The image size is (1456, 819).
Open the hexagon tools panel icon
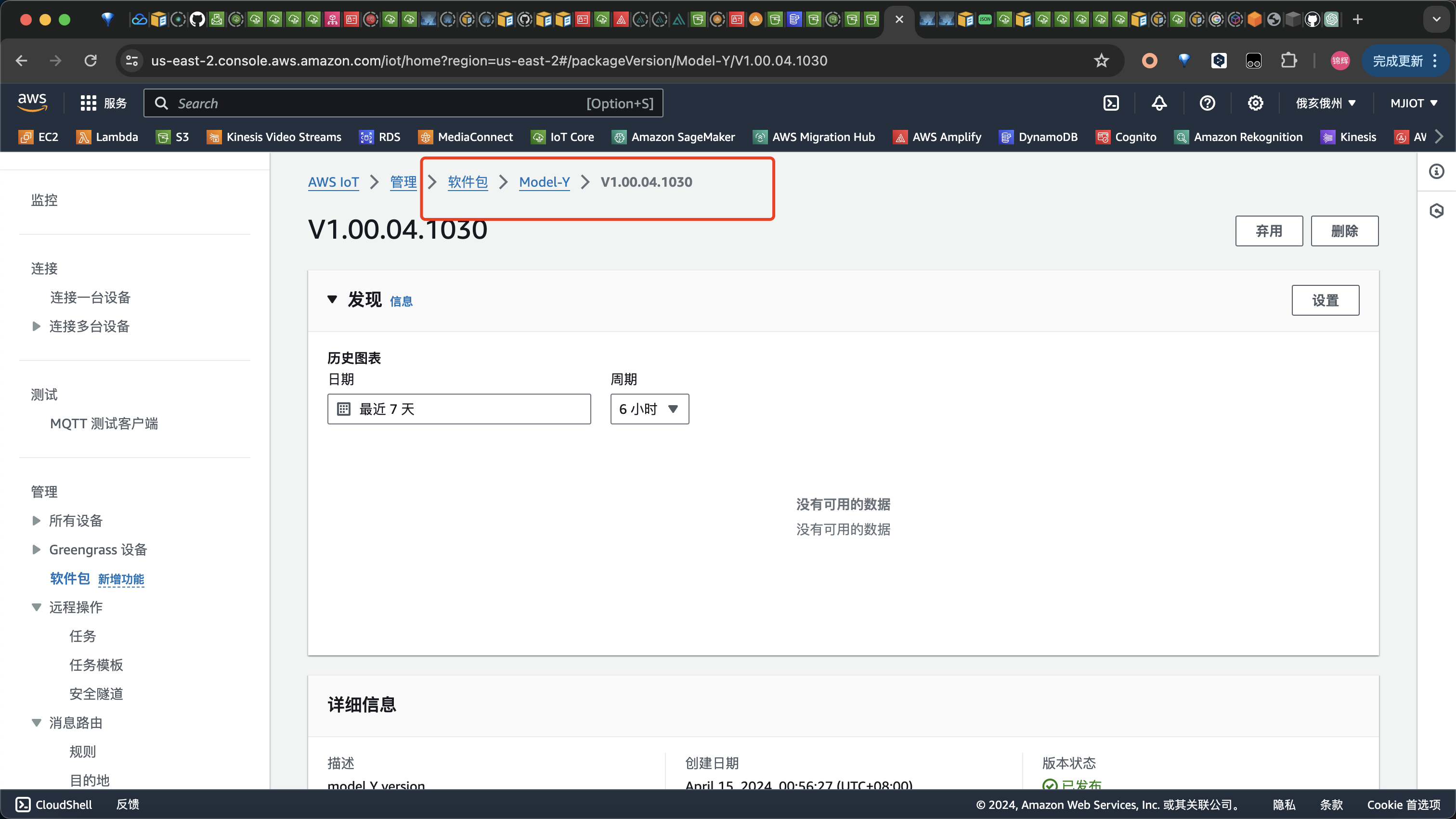[1436, 211]
